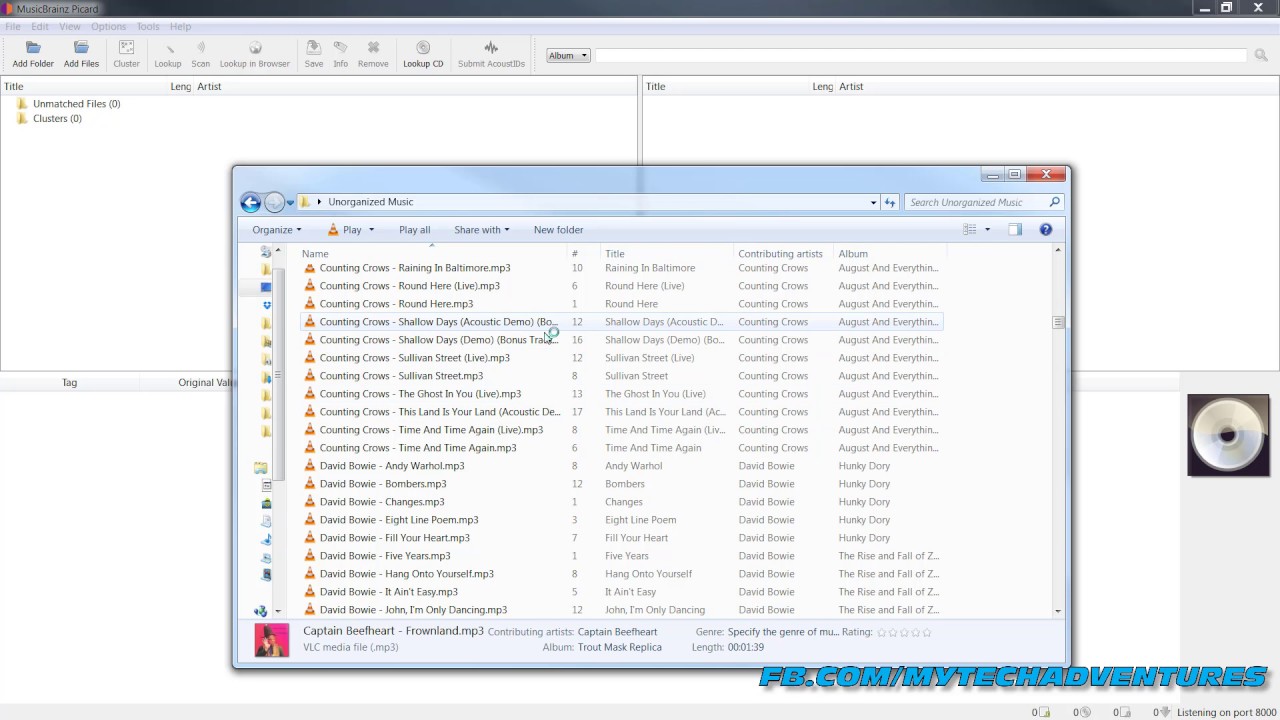Sort by the Name column header in Explorer
This screenshot has height=720, width=1280.
(432, 254)
